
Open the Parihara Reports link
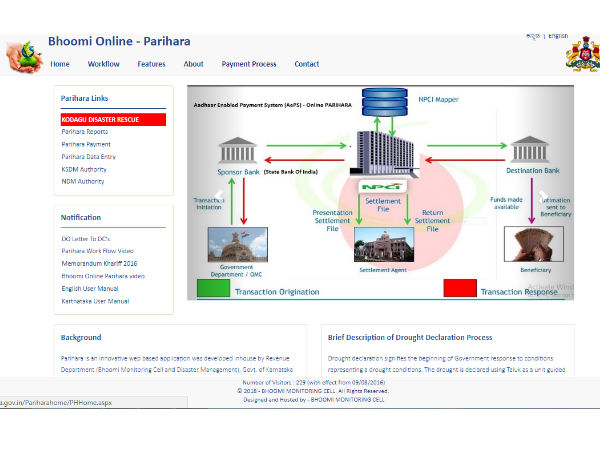pos(85,132)
